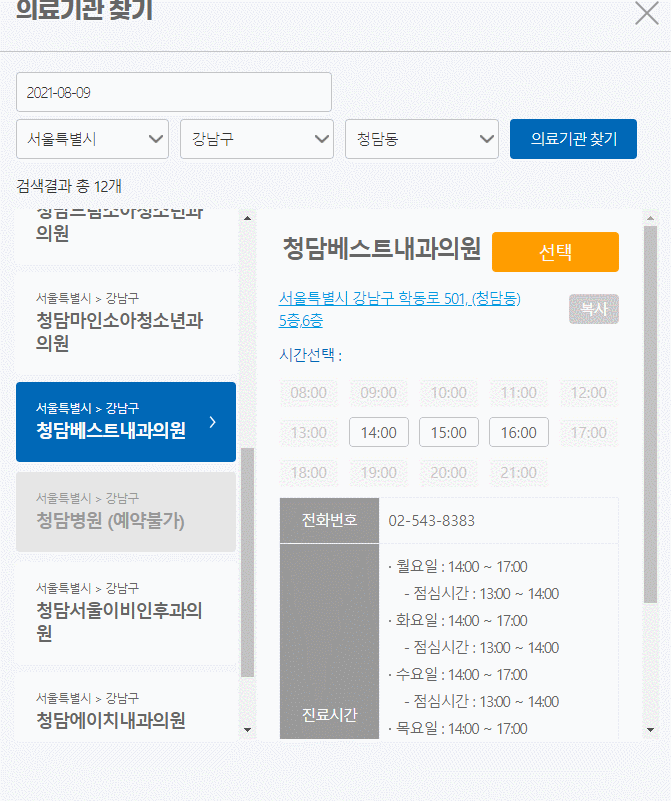Click the 전화번호 header cell
The image size is (671, 801).
(x=329, y=520)
